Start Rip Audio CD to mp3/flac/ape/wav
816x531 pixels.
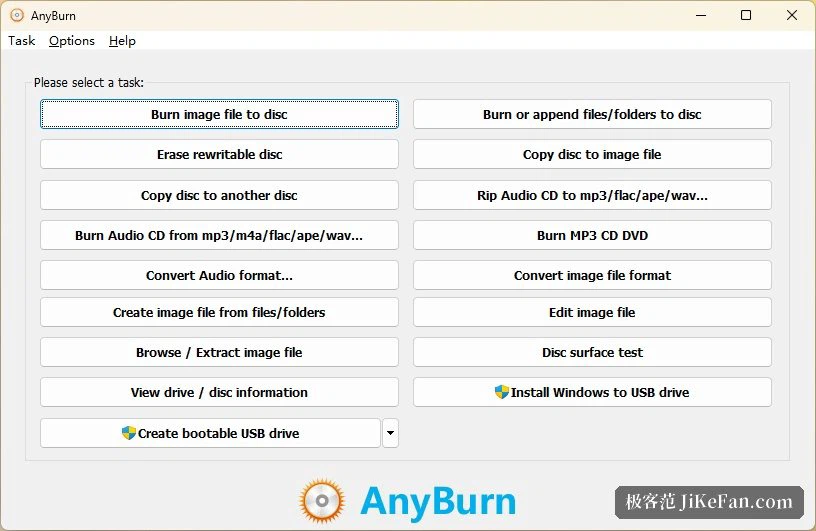click(592, 195)
